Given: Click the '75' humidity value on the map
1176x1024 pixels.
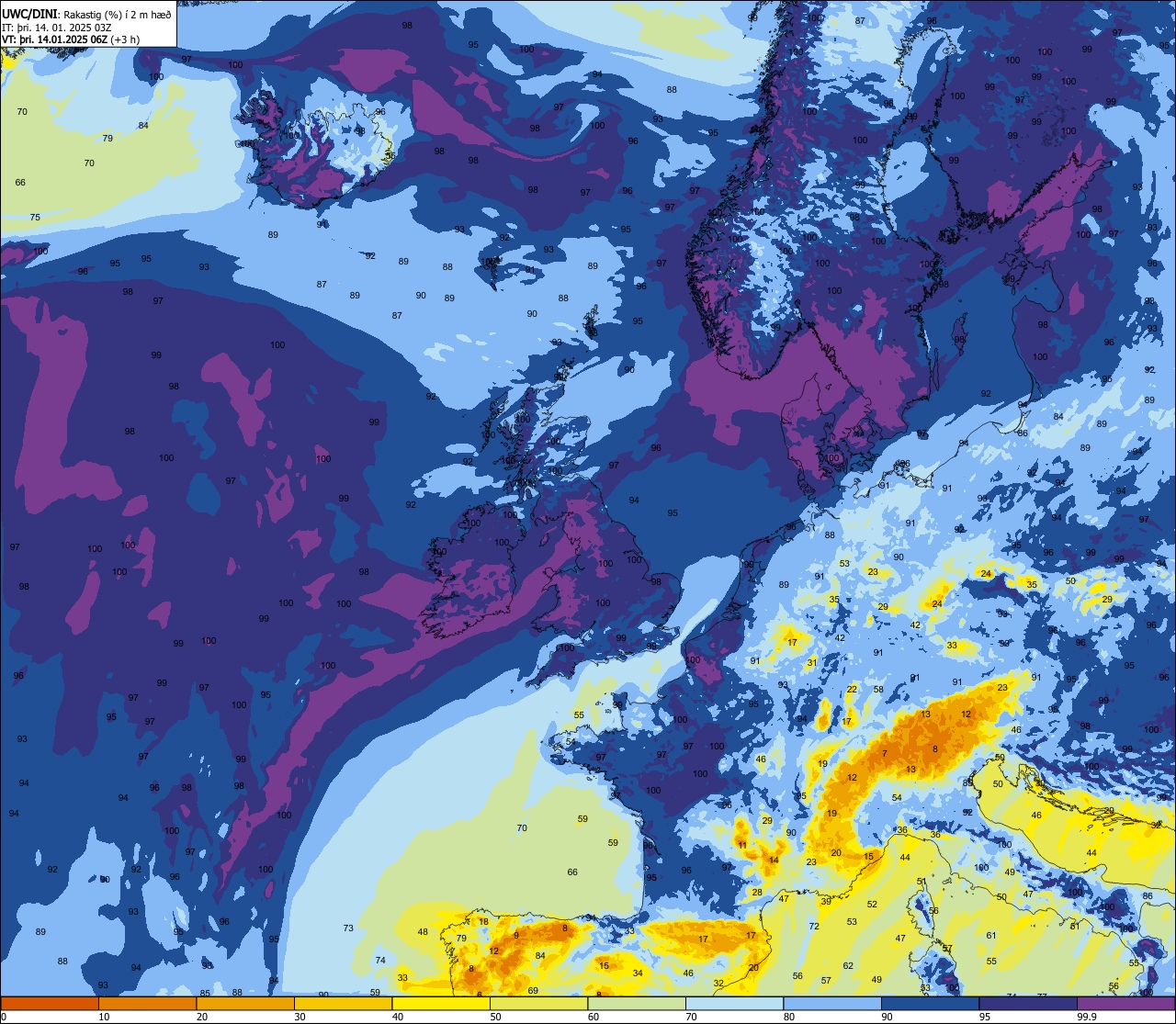Looking at the screenshot, I should tap(35, 218).
